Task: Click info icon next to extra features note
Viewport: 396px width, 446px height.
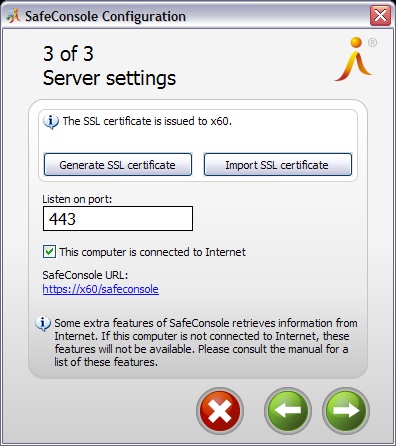Action: pos(43,324)
